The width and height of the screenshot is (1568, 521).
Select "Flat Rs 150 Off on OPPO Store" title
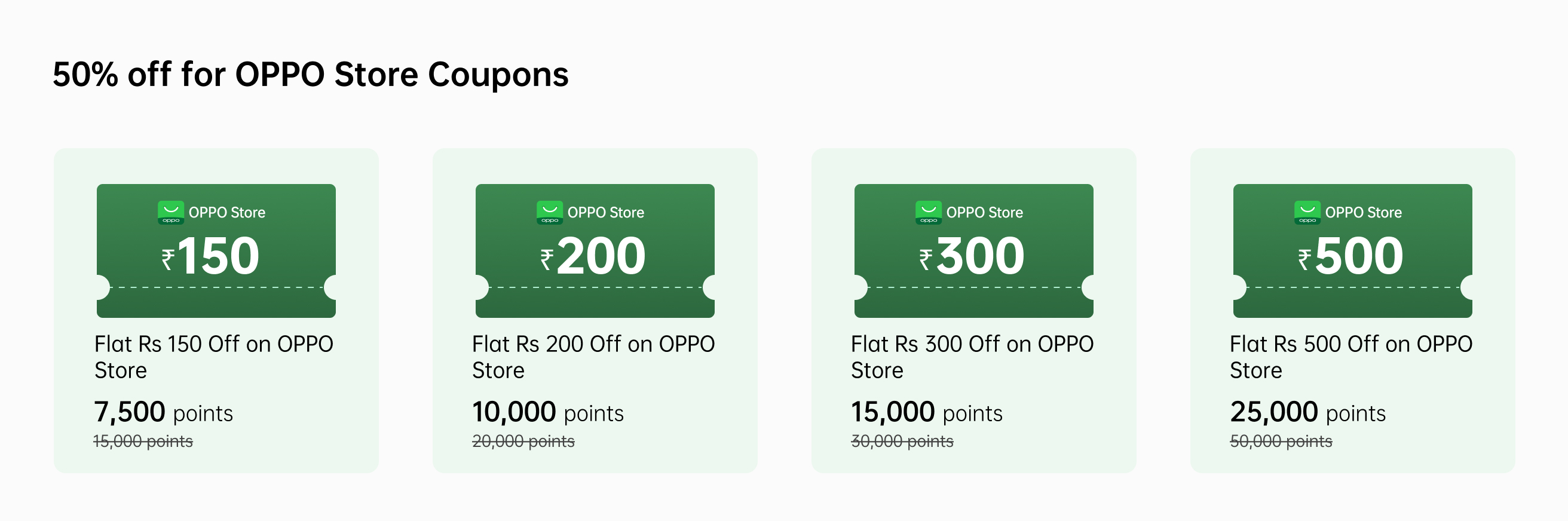pyautogui.click(x=214, y=357)
